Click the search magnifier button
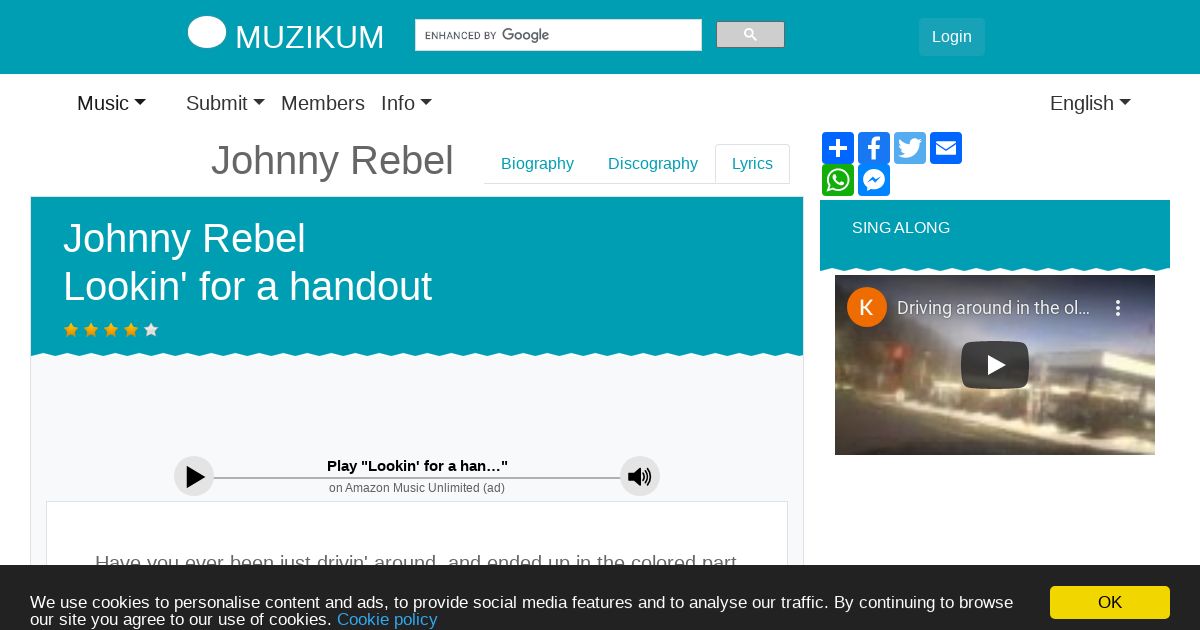This screenshot has width=1200, height=630. point(750,35)
